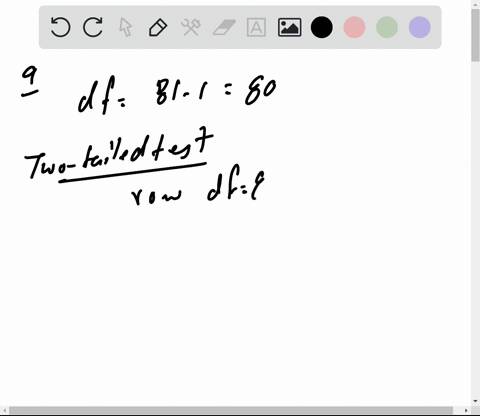The height and width of the screenshot is (416, 480).
Task: Click the scroll left arrow
Action: coord(4,410)
